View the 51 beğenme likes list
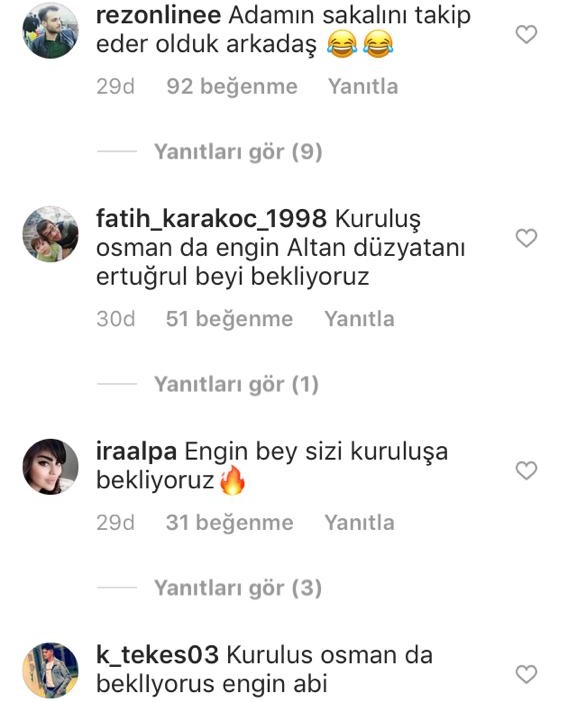577x702 pixels. 229,319
